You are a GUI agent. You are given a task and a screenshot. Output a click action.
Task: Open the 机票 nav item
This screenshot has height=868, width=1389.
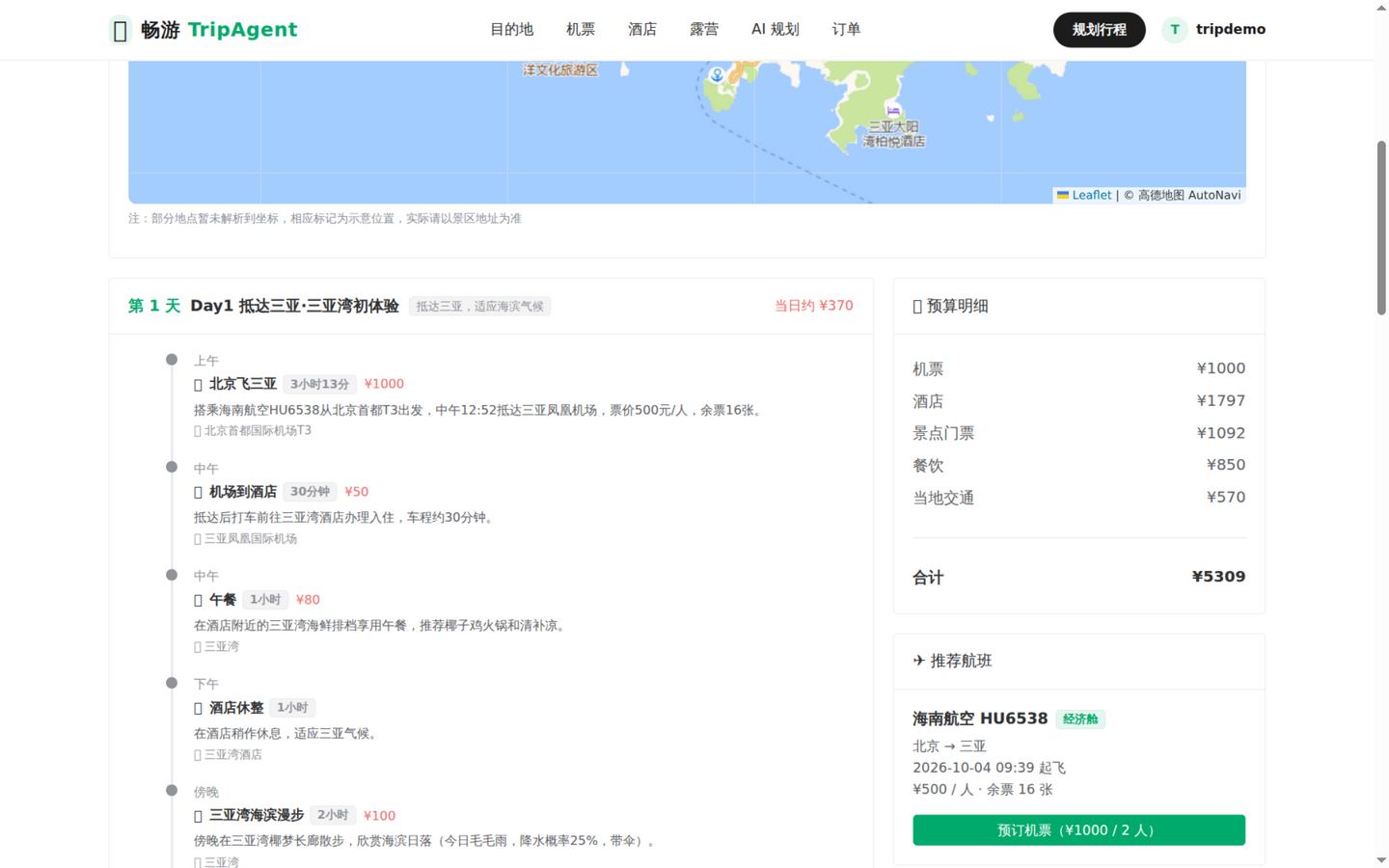point(581,30)
